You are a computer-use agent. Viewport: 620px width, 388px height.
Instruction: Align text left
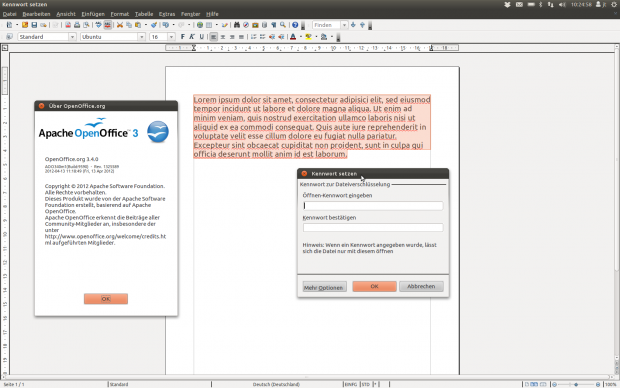click(213, 37)
